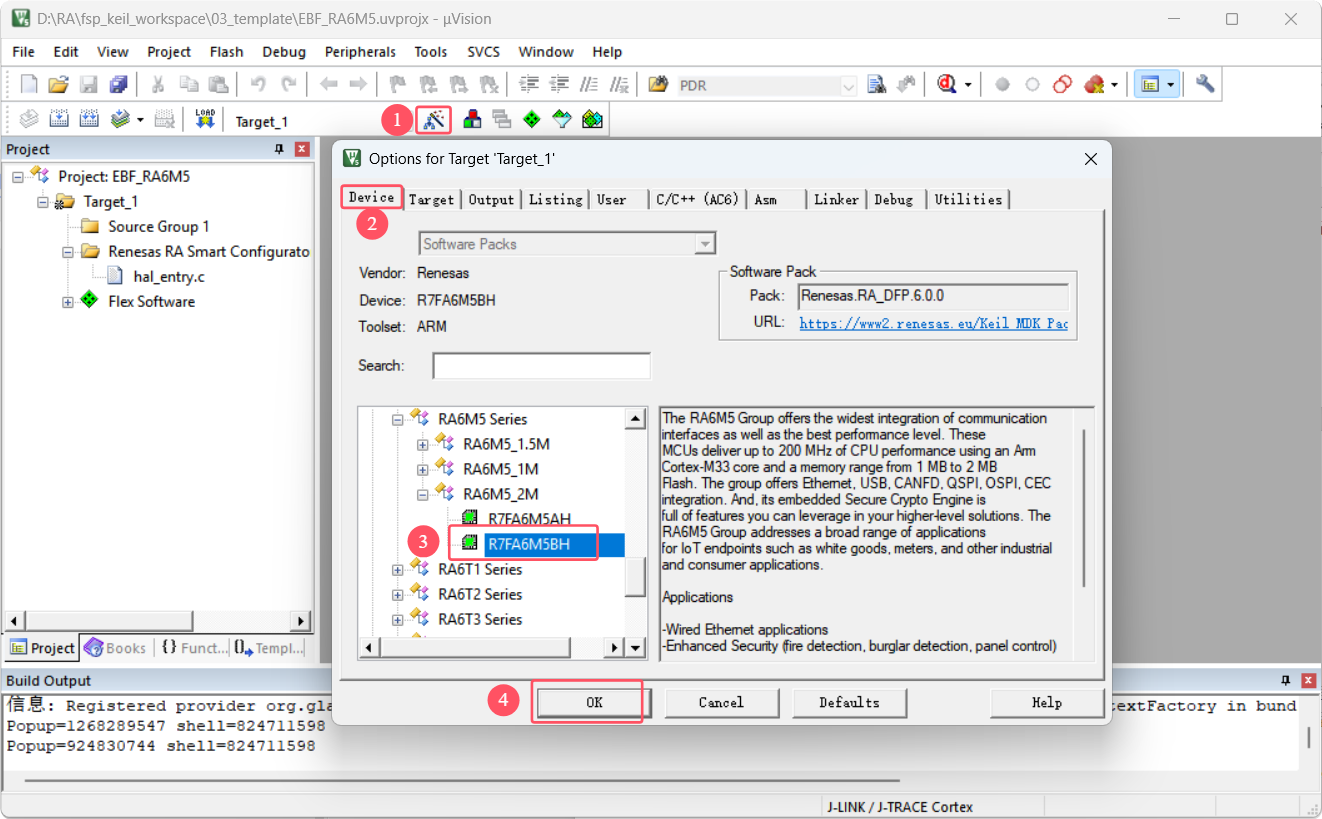Open the Renesas Keil MDK Pack URL link
This screenshot has height=819, width=1322.
tap(933, 323)
